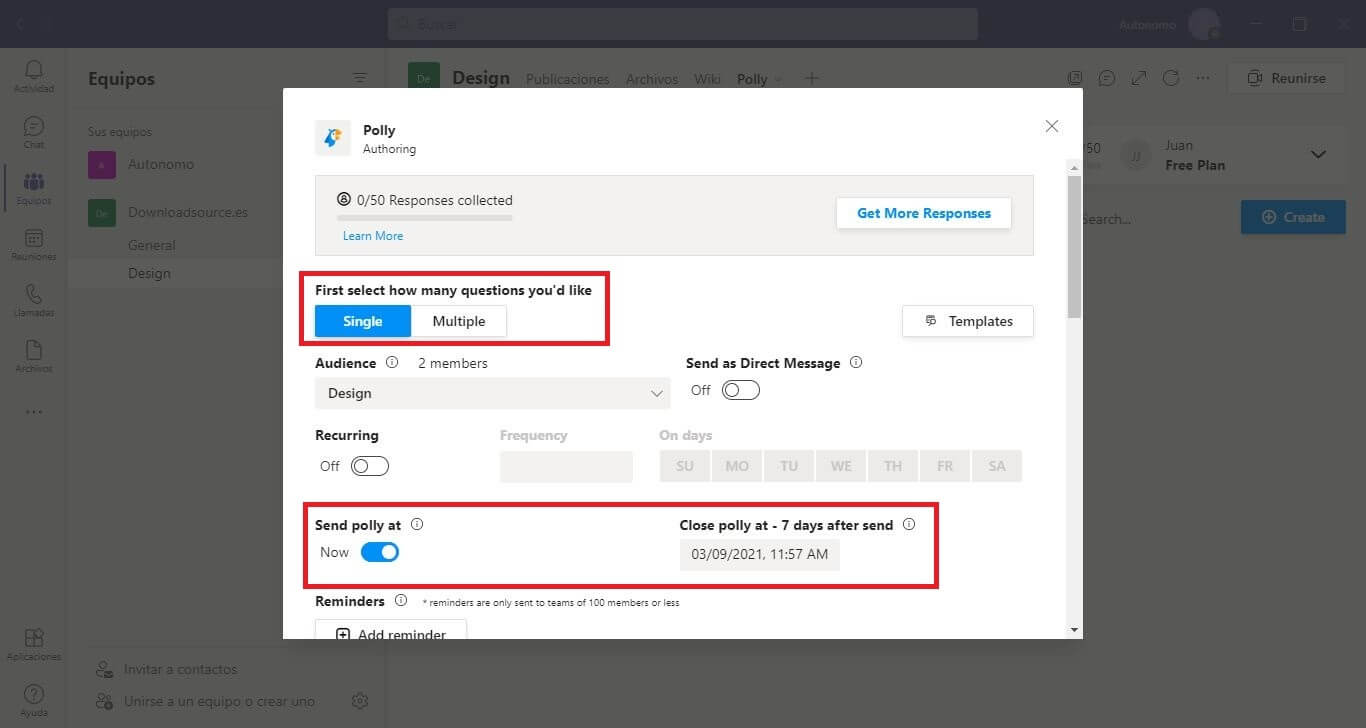
Task: Click the team settings gear icon
Action: [x=360, y=701]
